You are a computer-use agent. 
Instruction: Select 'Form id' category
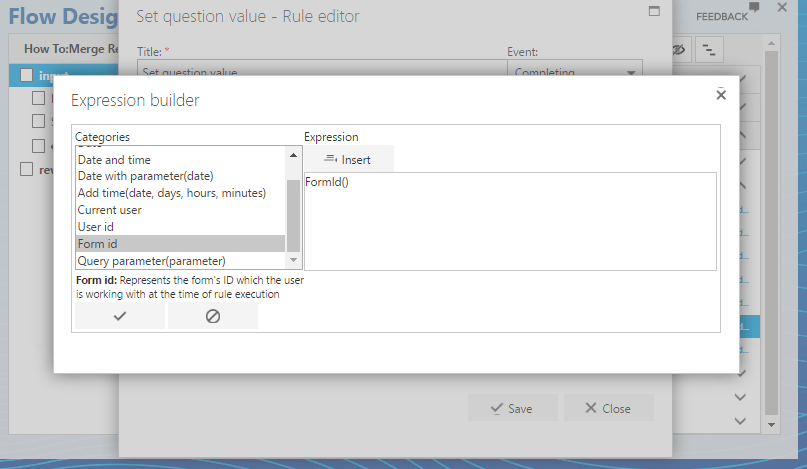pyautogui.click(x=180, y=244)
